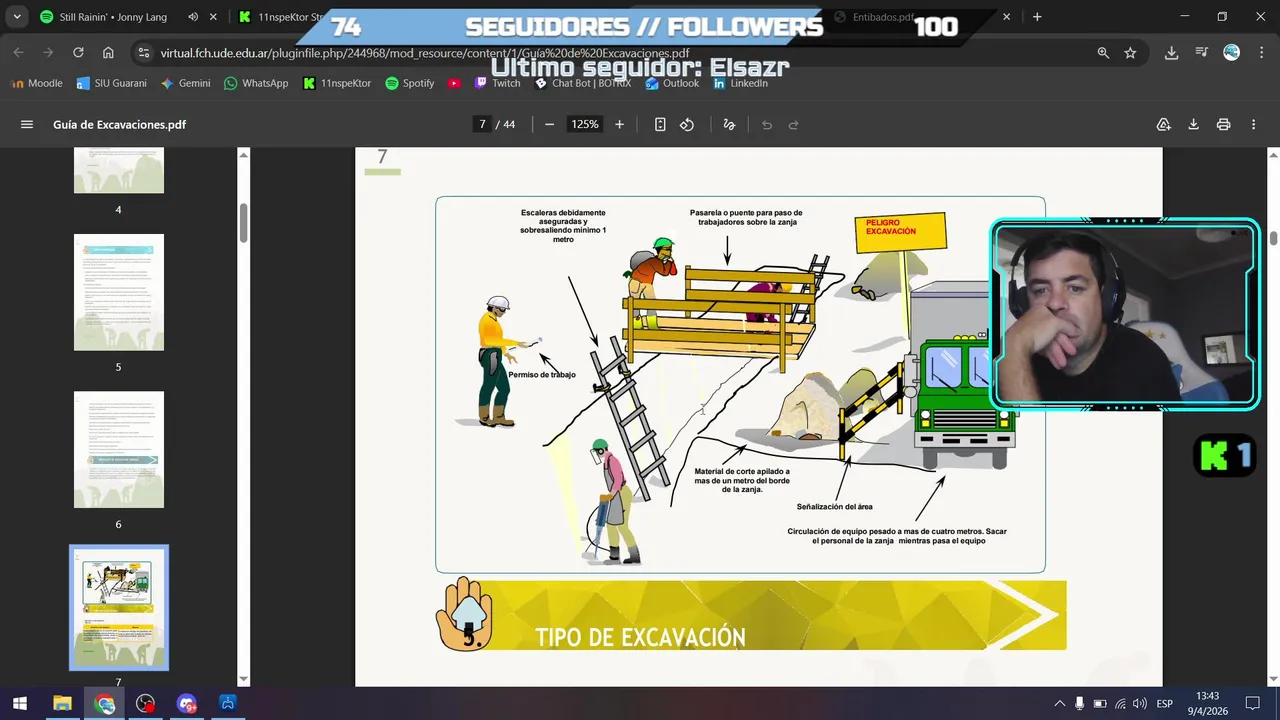Switch ESP keyboard language indicator
This screenshot has height=720, width=1280.
coord(1165,703)
